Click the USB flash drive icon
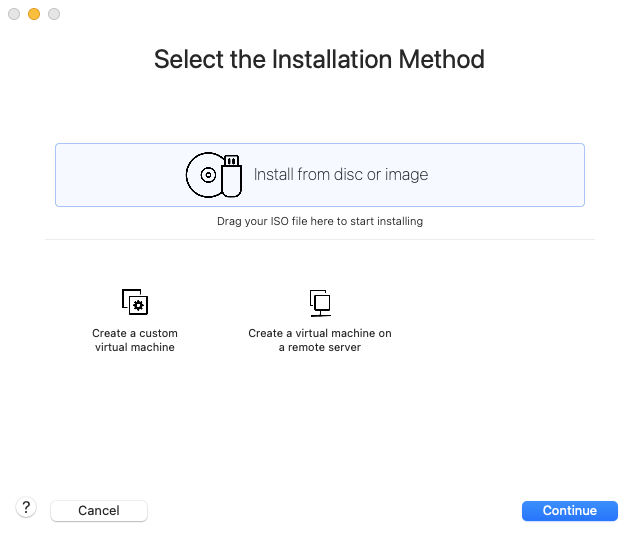The width and height of the screenshot is (640, 533). [x=232, y=176]
